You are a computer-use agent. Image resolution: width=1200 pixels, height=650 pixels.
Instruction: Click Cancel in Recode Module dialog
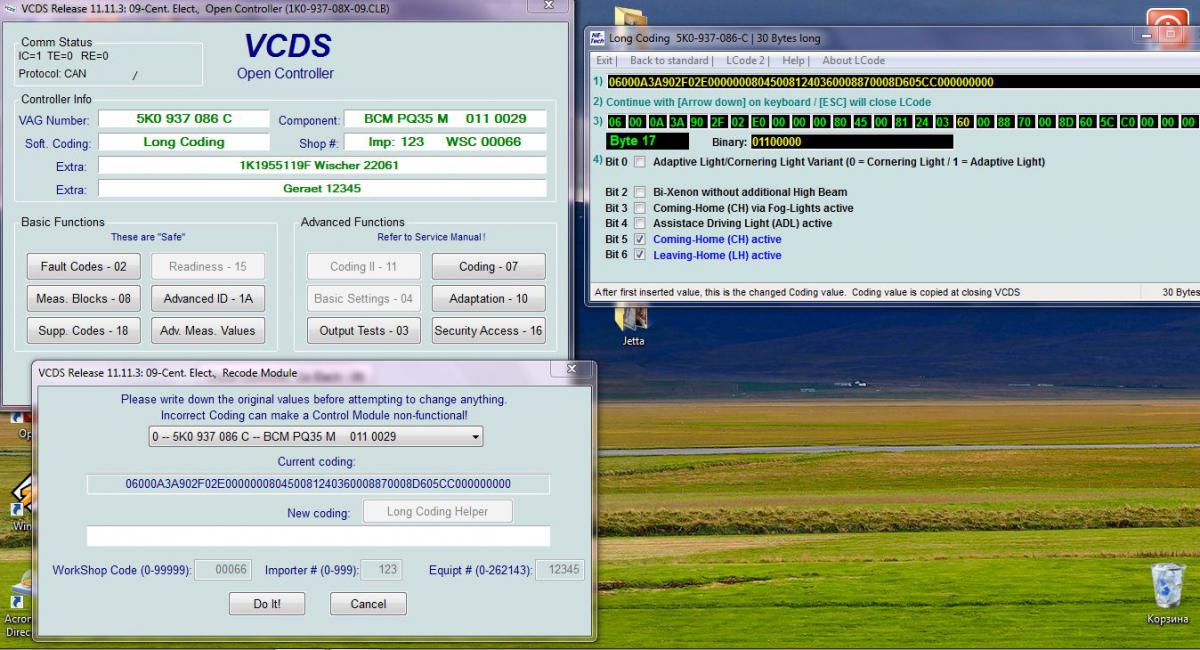tap(368, 604)
